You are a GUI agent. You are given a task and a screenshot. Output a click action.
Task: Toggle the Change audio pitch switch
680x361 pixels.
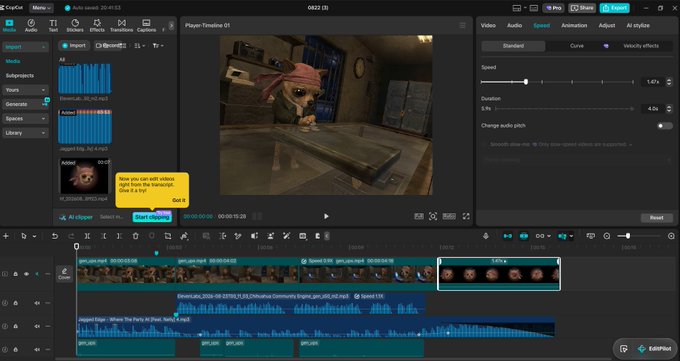664,126
